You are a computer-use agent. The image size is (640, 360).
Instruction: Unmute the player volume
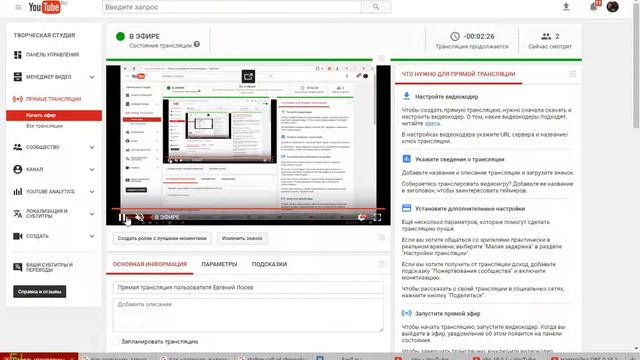click(x=139, y=218)
